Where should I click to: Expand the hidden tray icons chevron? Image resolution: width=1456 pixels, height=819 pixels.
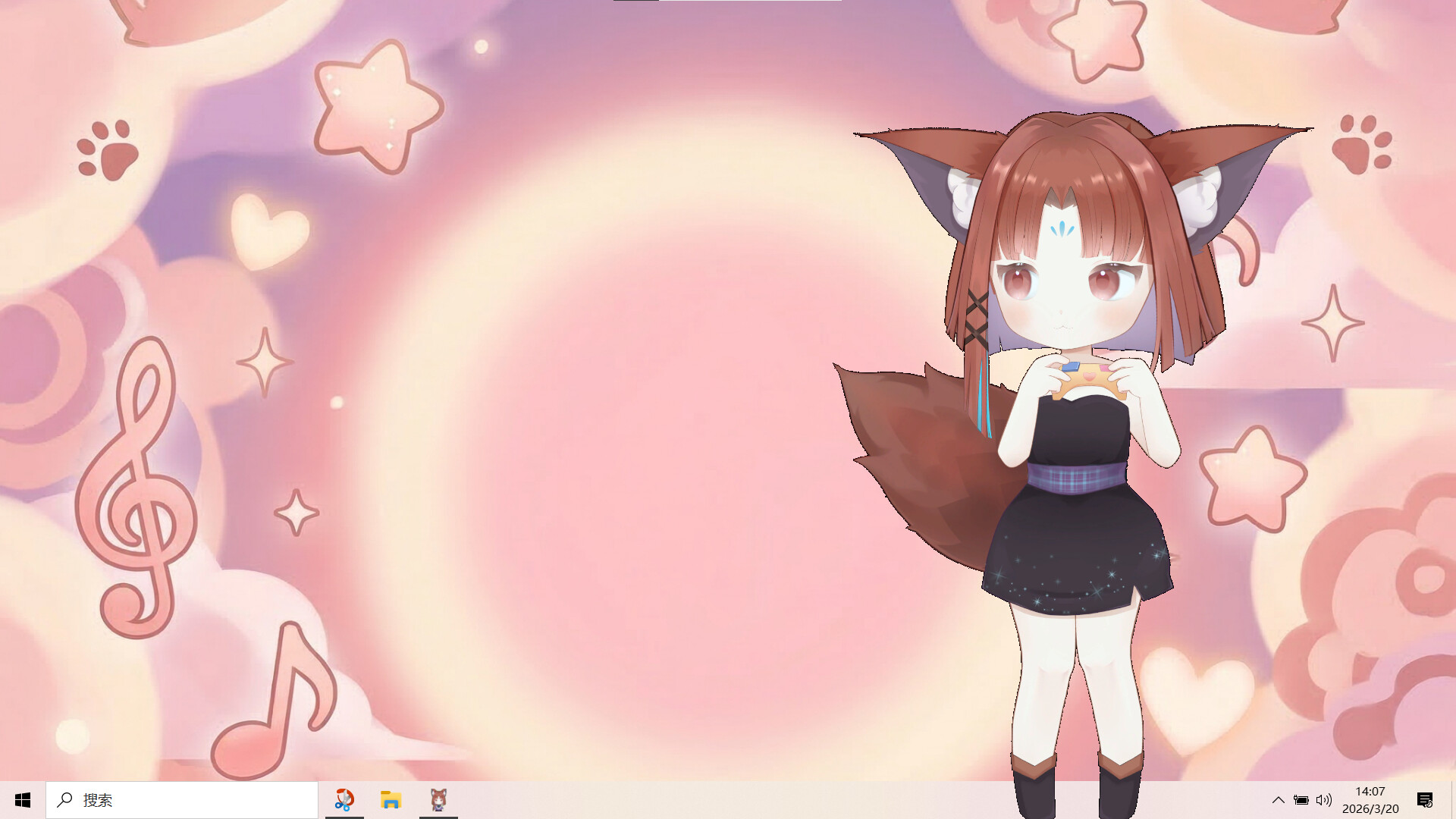(x=1278, y=800)
